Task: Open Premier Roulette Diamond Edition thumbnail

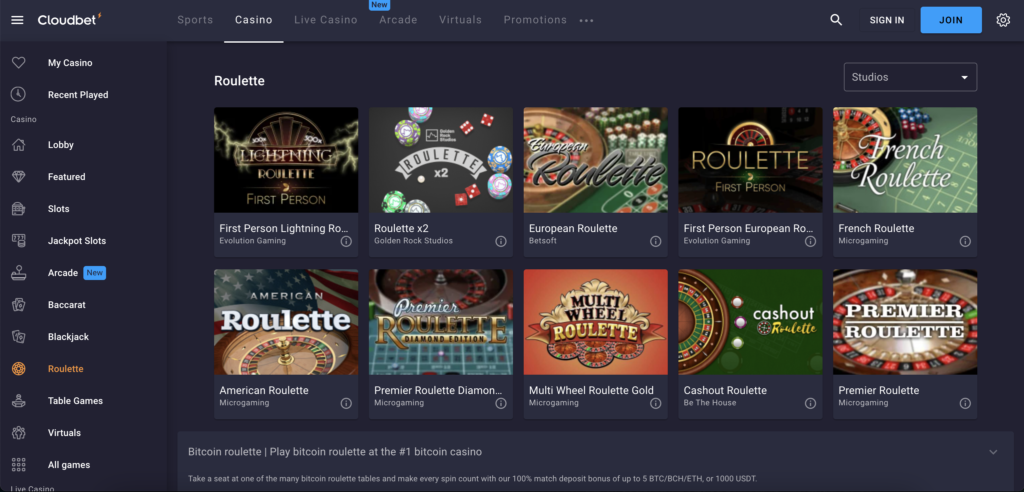Action: 441,322
